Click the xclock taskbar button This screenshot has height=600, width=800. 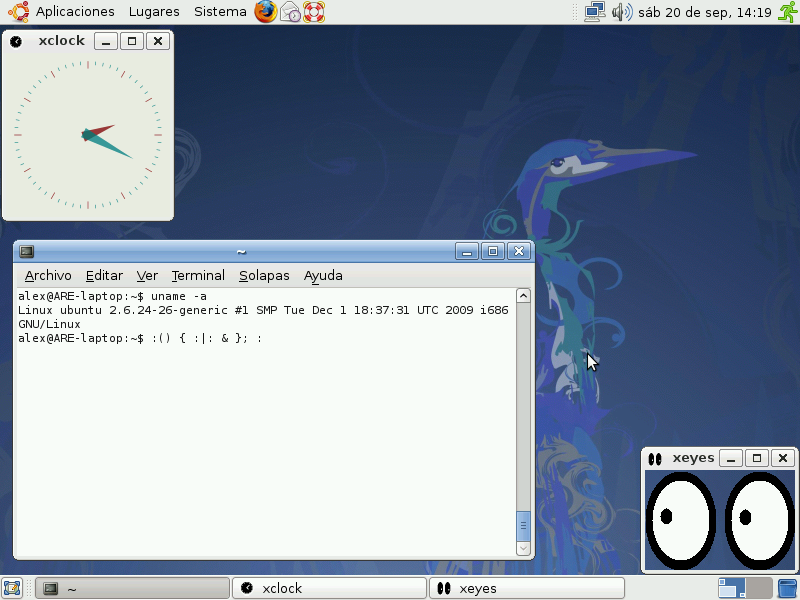[329, 588]
